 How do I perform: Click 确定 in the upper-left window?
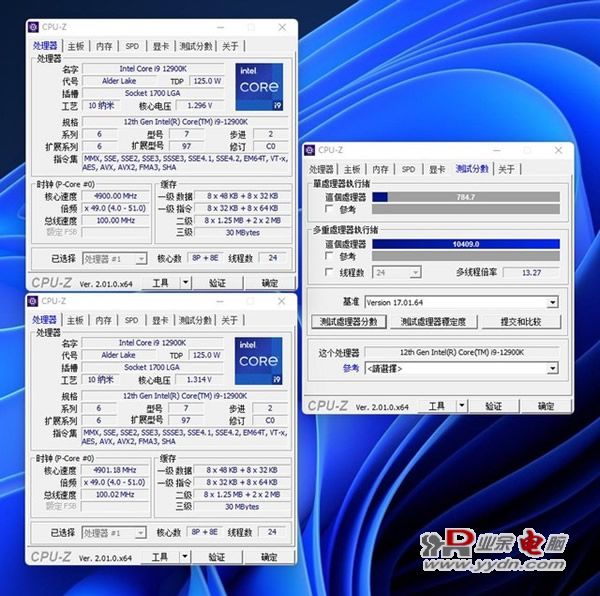pos(270,283)
